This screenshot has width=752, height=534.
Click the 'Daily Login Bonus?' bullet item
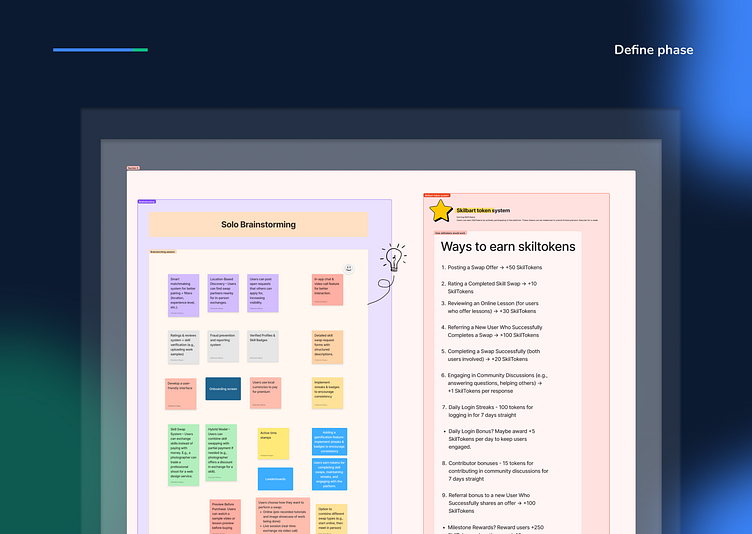(x=489, y=439)
